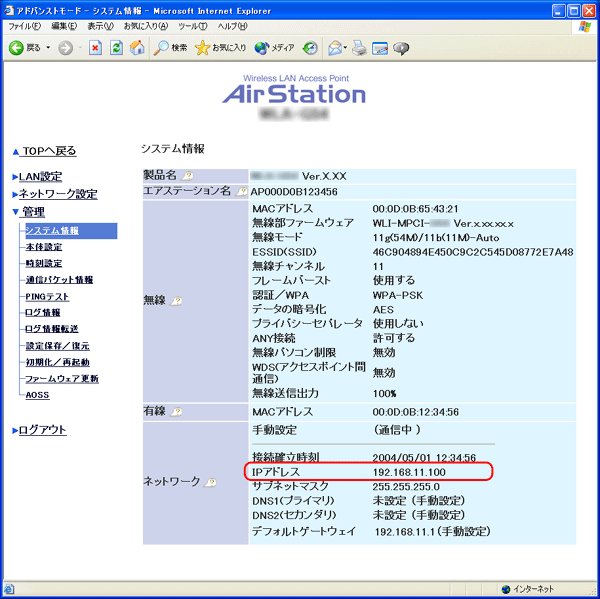Click the システム情報 page heading
Viewport: 600px width, 599px height.
pyautogui.click(x=173, y=149)
